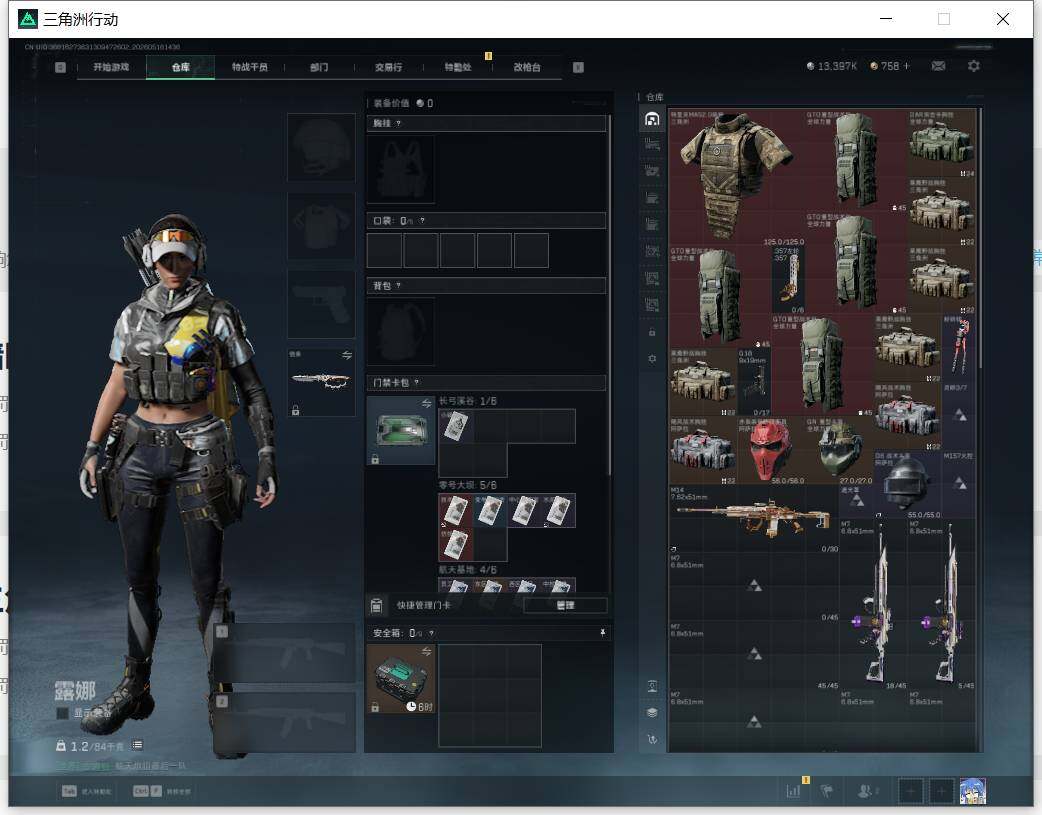Open the mail envelope icon

point(938,66)
